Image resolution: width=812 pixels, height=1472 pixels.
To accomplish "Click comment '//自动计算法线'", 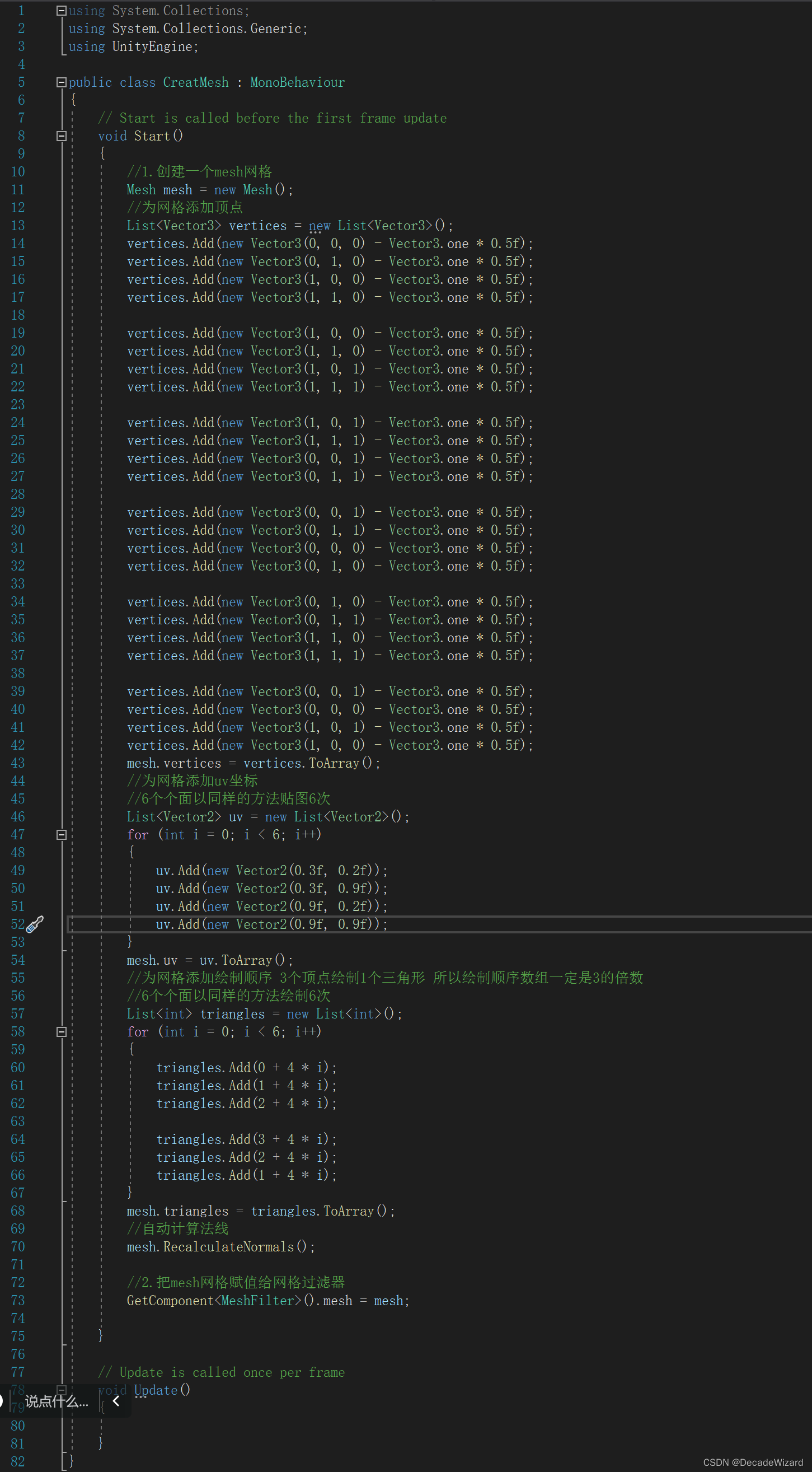I will click(177, 1228).
